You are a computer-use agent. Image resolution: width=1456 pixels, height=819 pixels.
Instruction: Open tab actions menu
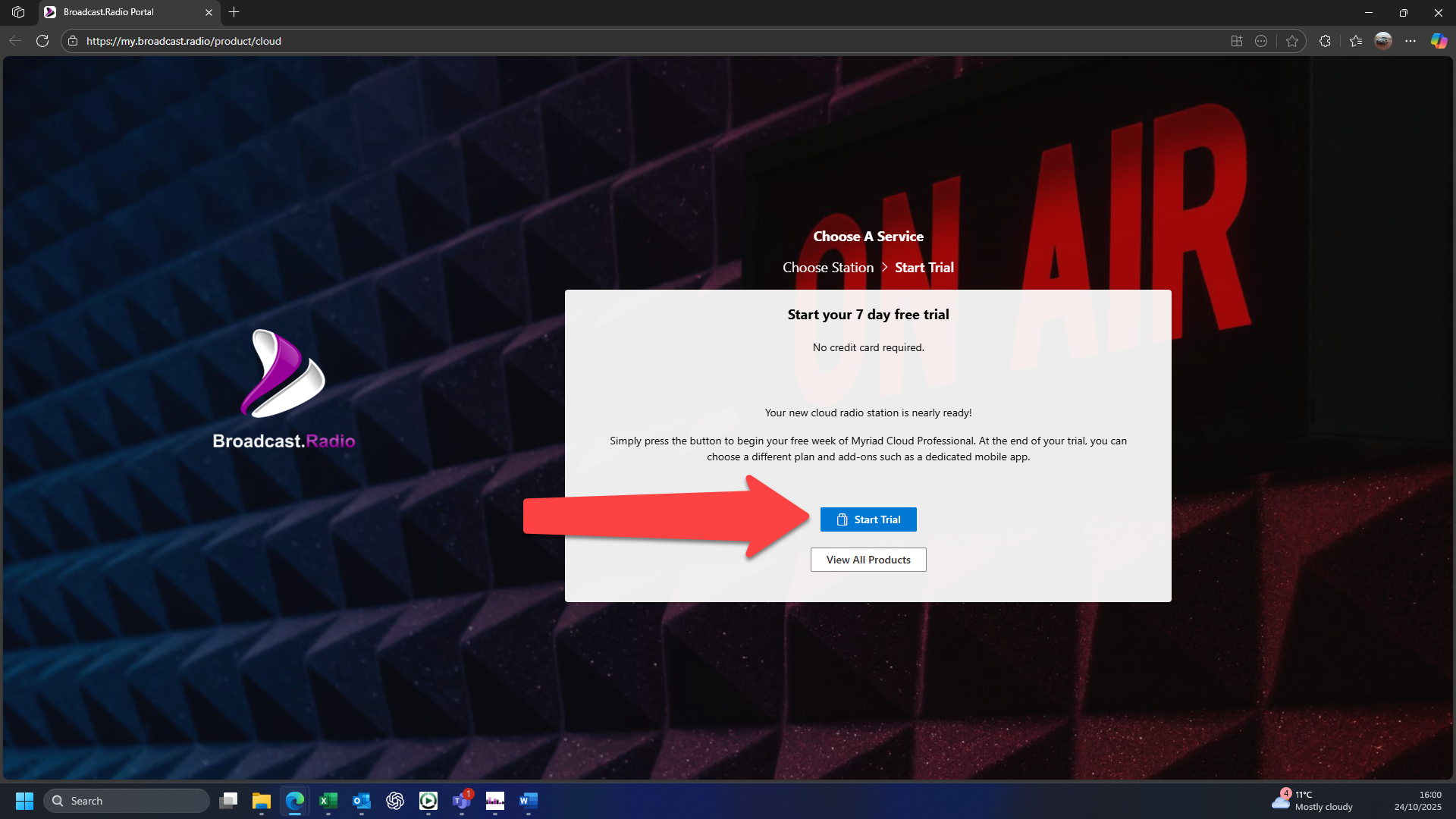click(x=18, y=12)
